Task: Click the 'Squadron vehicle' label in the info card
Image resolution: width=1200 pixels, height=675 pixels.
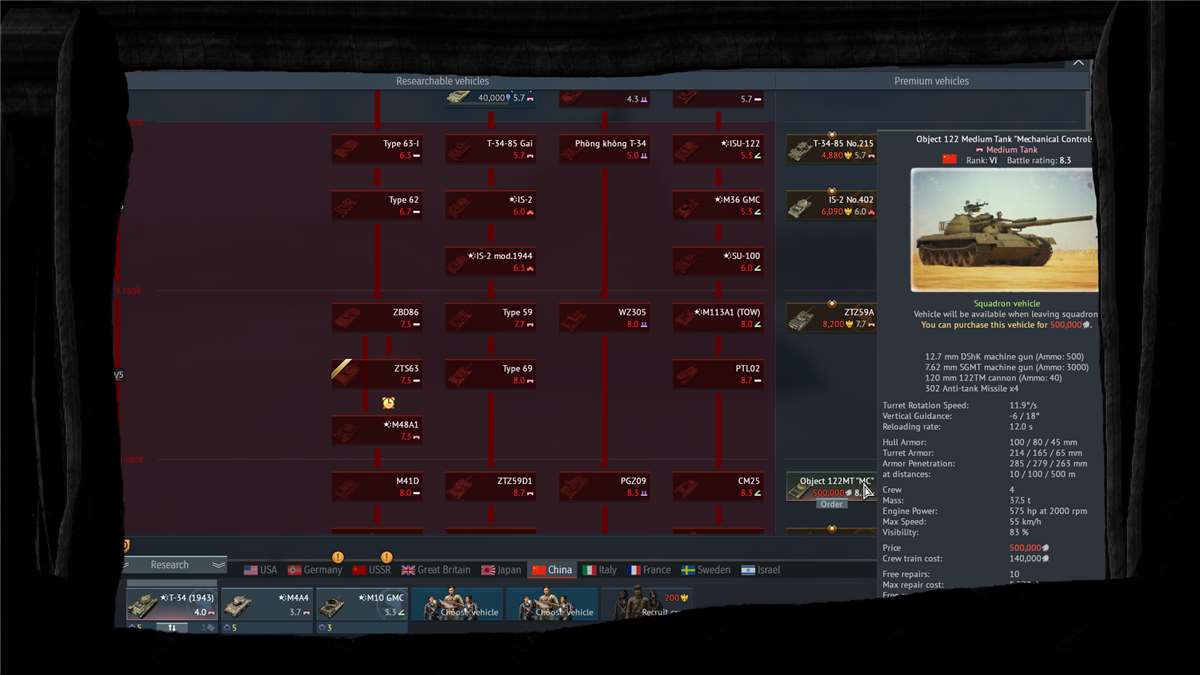Action: click(x=1006, y=303)
